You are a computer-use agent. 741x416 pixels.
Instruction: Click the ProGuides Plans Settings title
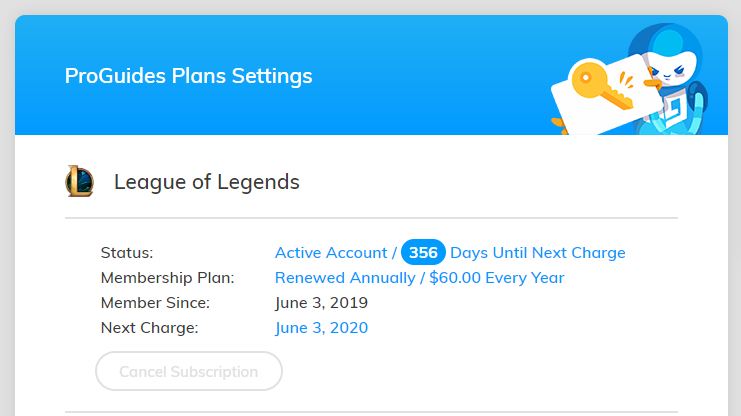coord(188,76)
